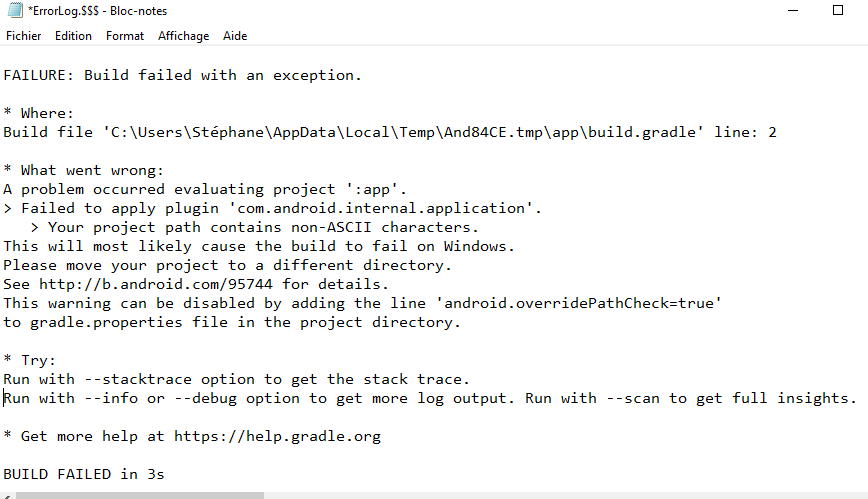Click the ErrorLog.$$$ window title text

tap(98, 11)
